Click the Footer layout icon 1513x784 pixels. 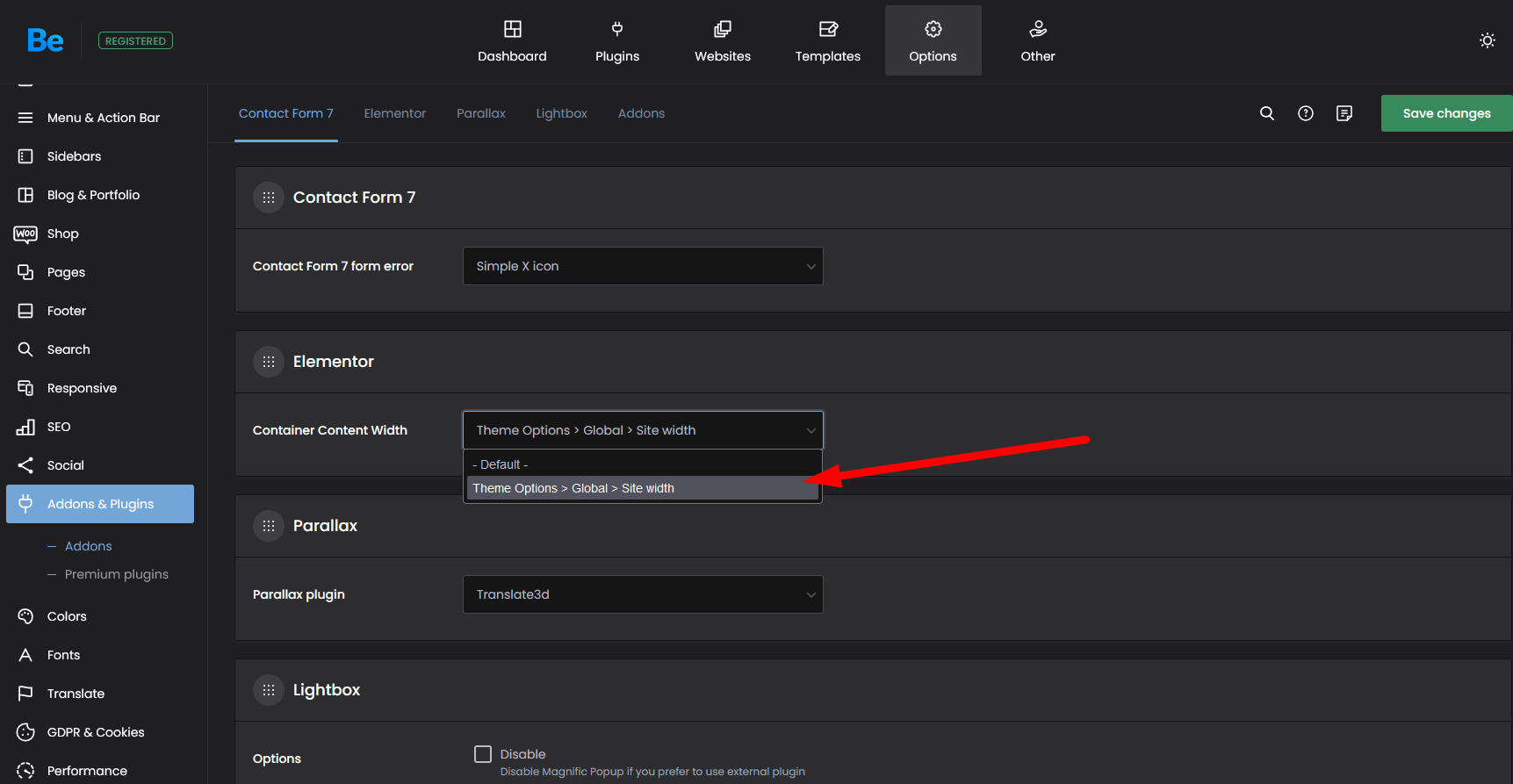point(25,311)
